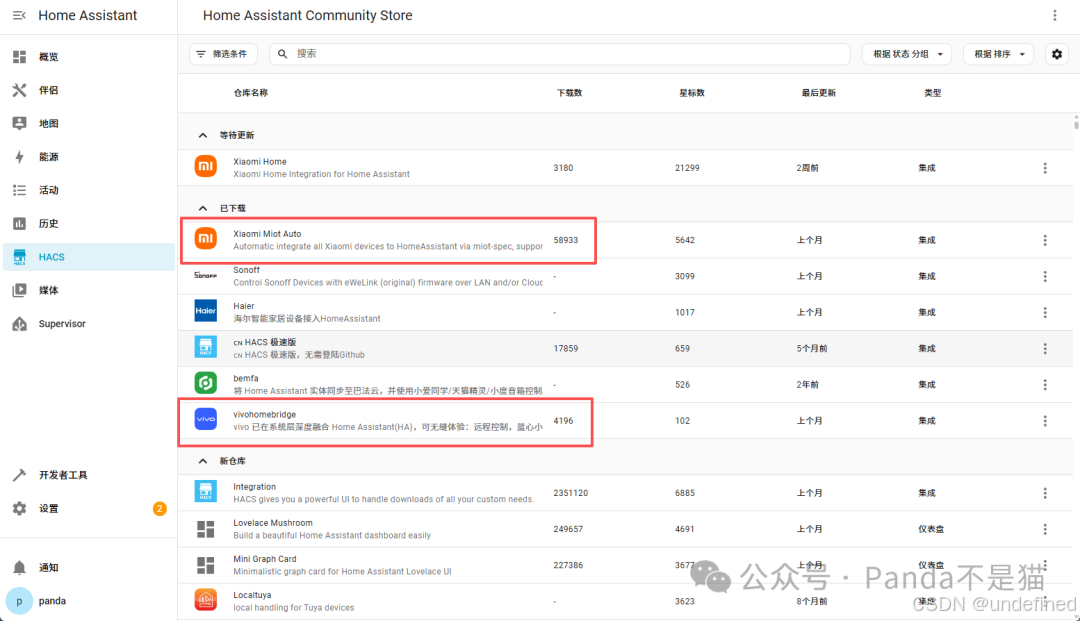Open the page overflow menu at top right
Viewport: 1080px width, 621px height.
pos(1055,15)
